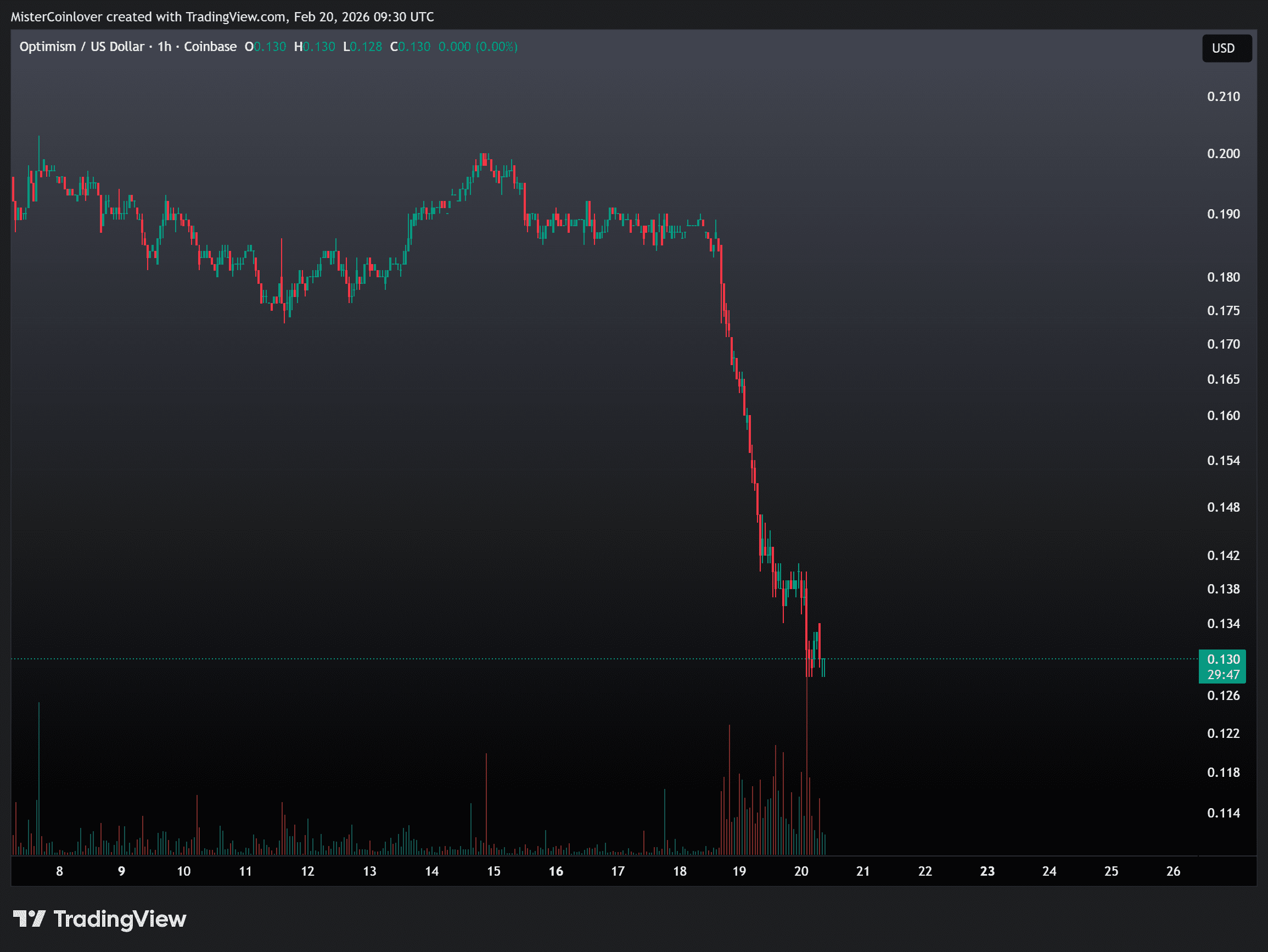This screenshot has height=952, width=1268.
Task: Click date 26 on the time axis
Action: point(1173,871)
